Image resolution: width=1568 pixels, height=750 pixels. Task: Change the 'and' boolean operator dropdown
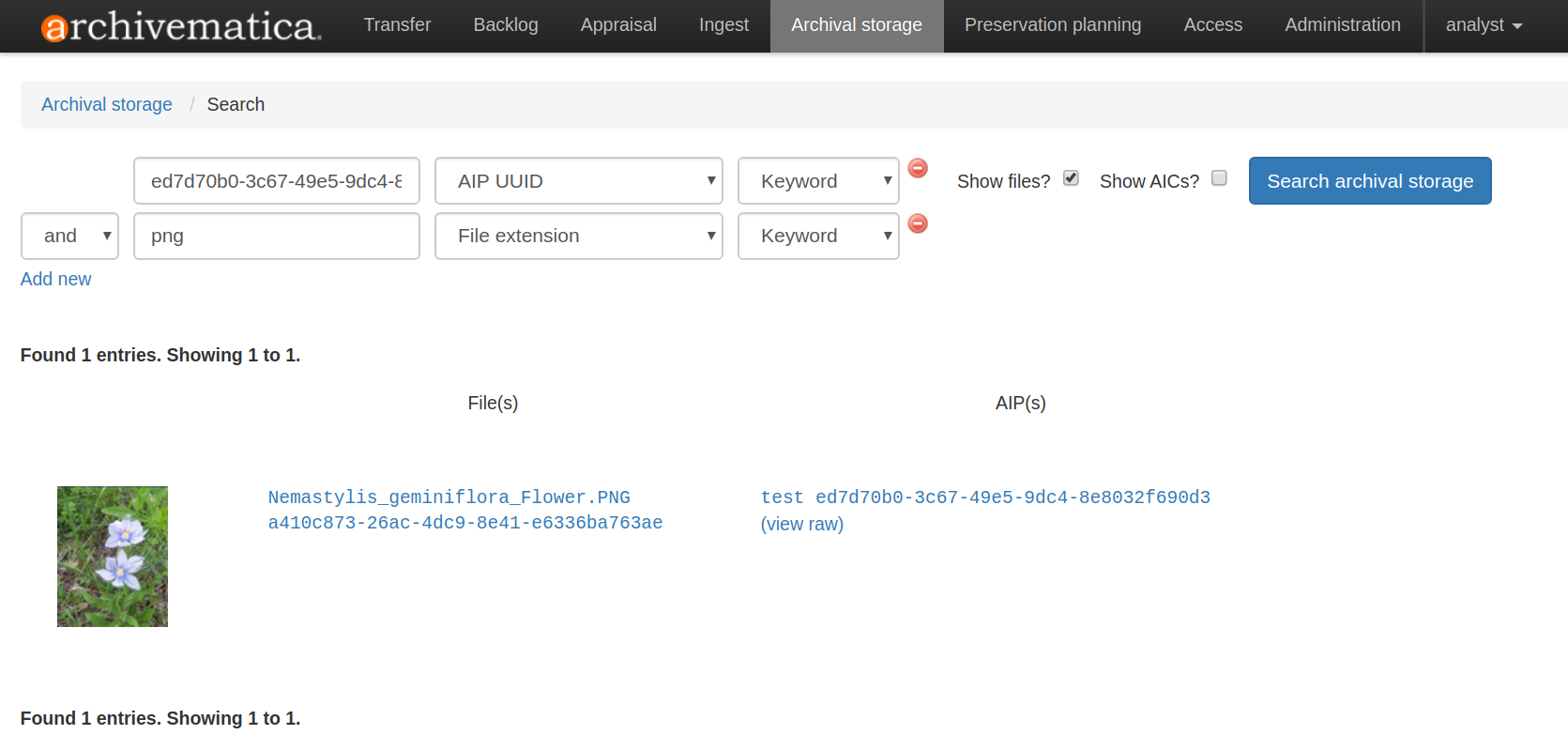tap(69, 237)
